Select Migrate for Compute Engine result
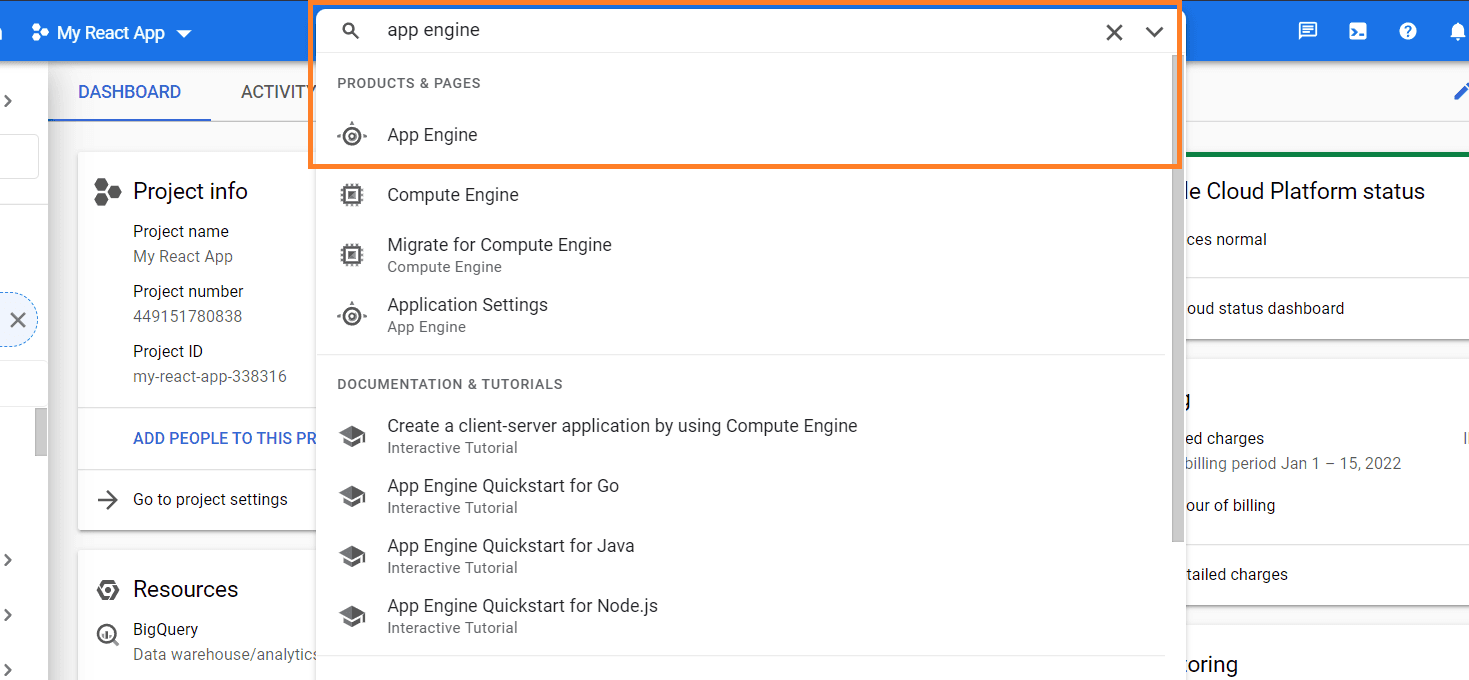The image size is (1469, 680). (x=741, y=255)
